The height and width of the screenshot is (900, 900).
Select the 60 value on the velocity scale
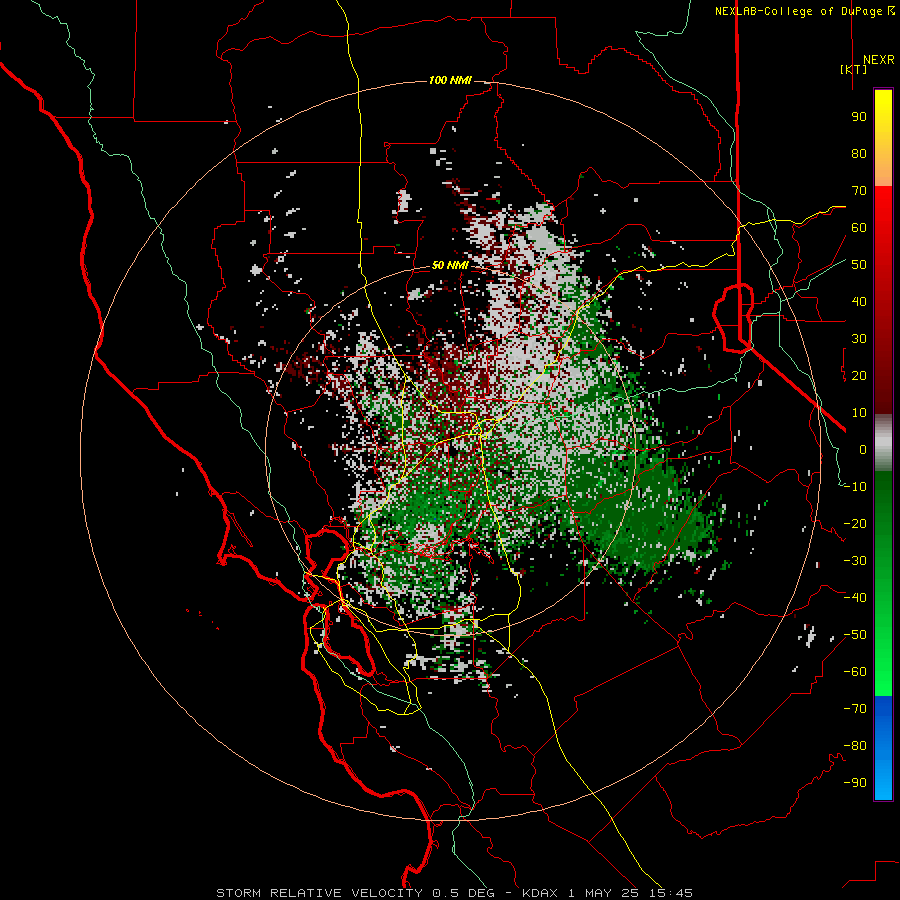tap(859, 227)
